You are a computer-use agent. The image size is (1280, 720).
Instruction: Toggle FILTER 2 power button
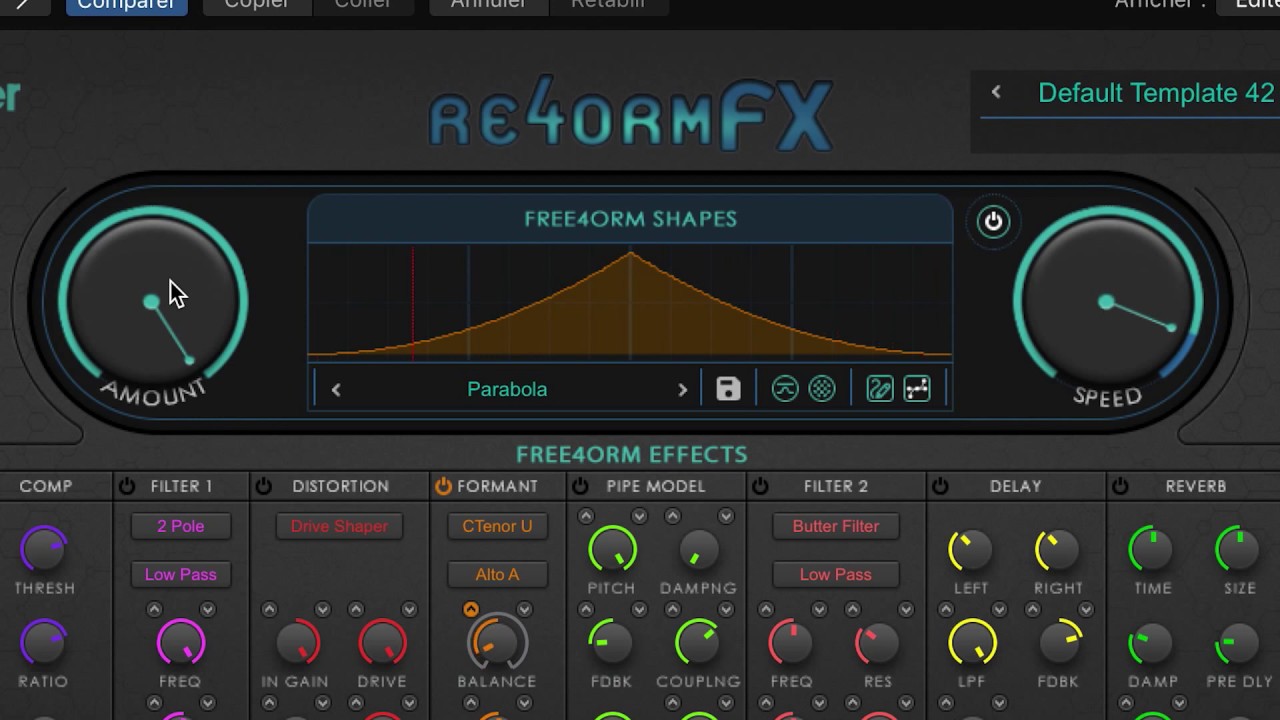click(760, 486)
